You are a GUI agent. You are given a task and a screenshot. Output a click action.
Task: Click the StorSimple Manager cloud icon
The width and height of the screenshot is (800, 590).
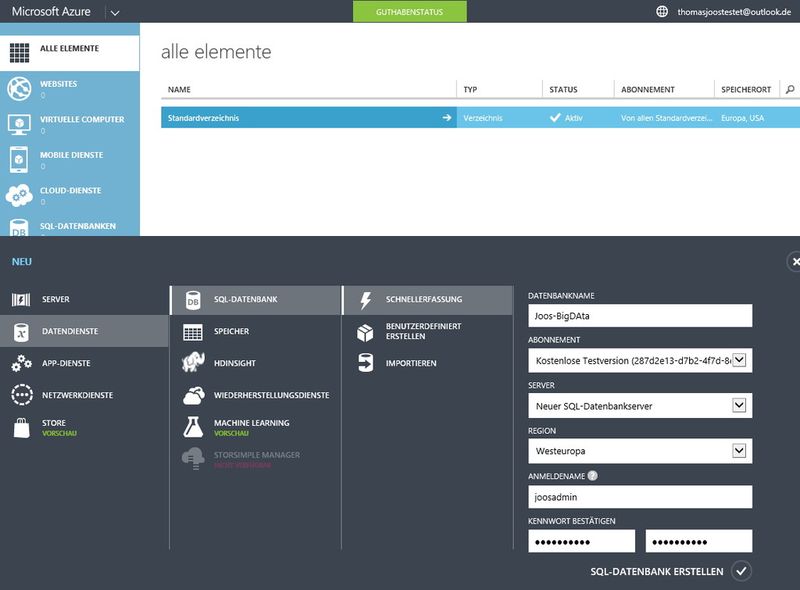pyautogui.click(x=193, y=458)
